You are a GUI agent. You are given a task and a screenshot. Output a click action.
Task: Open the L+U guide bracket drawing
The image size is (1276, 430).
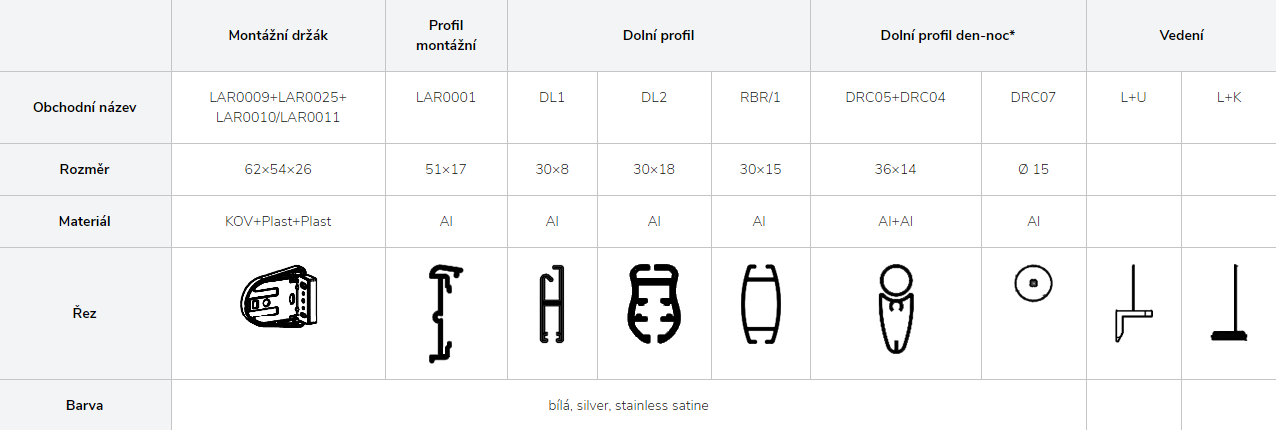(x=1134, y=303)
